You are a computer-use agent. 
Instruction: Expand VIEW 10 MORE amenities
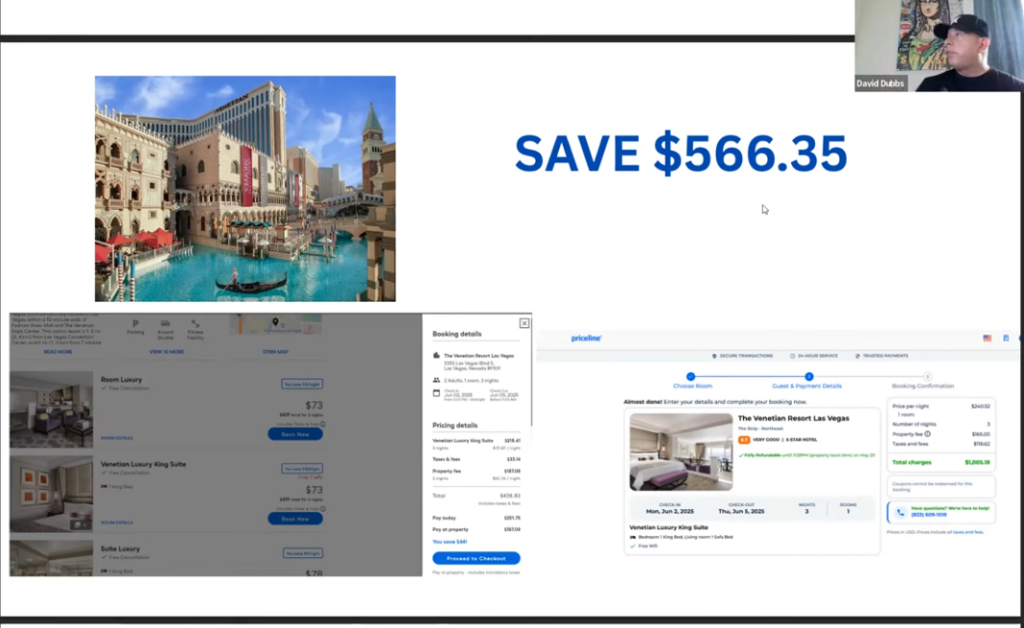[165, 352]
